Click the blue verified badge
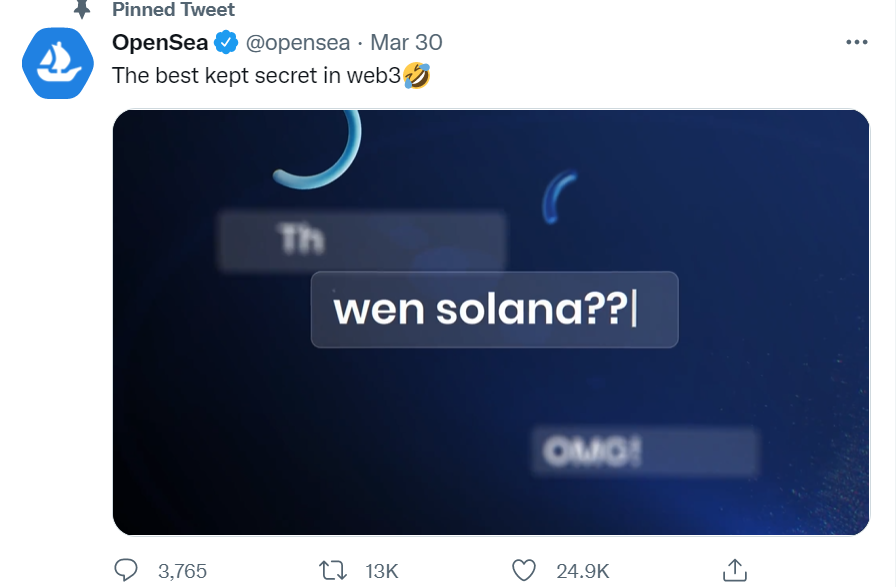 point(226,42)
